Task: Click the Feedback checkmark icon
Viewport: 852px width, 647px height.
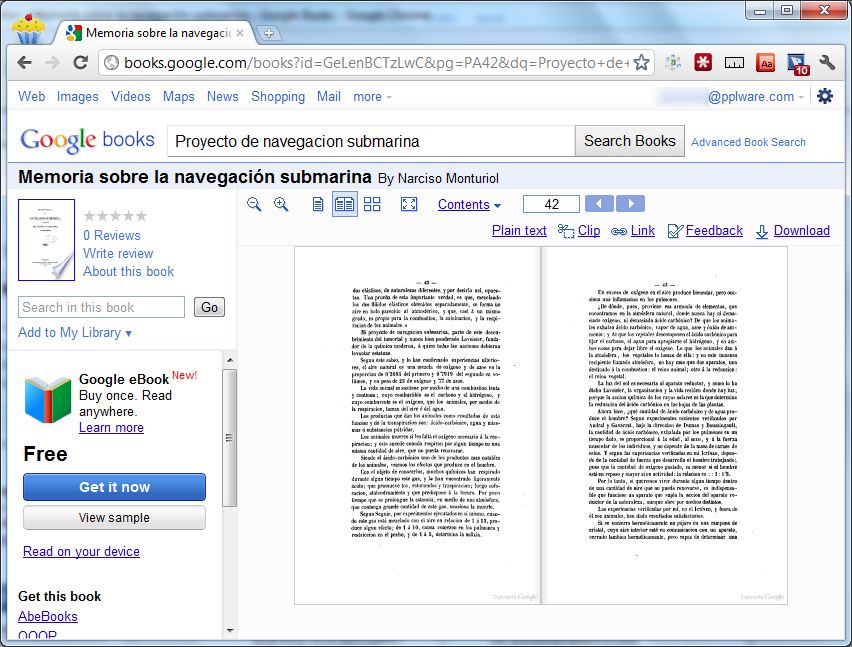Action: (x=675, y=231)
